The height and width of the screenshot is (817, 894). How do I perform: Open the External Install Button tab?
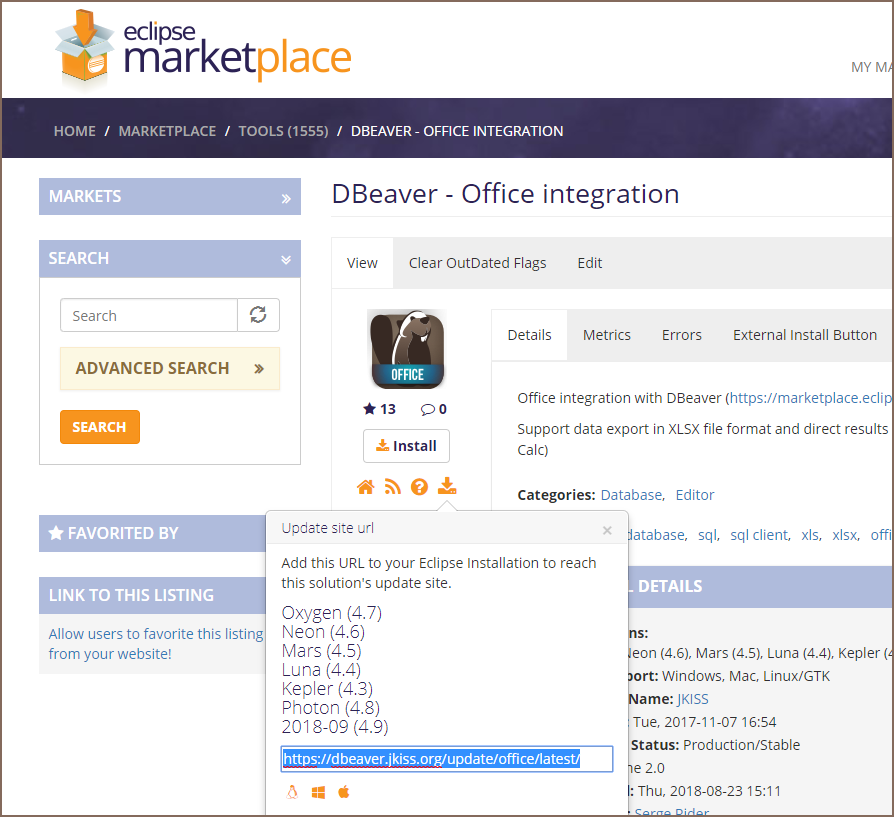(x=804, y=335)
